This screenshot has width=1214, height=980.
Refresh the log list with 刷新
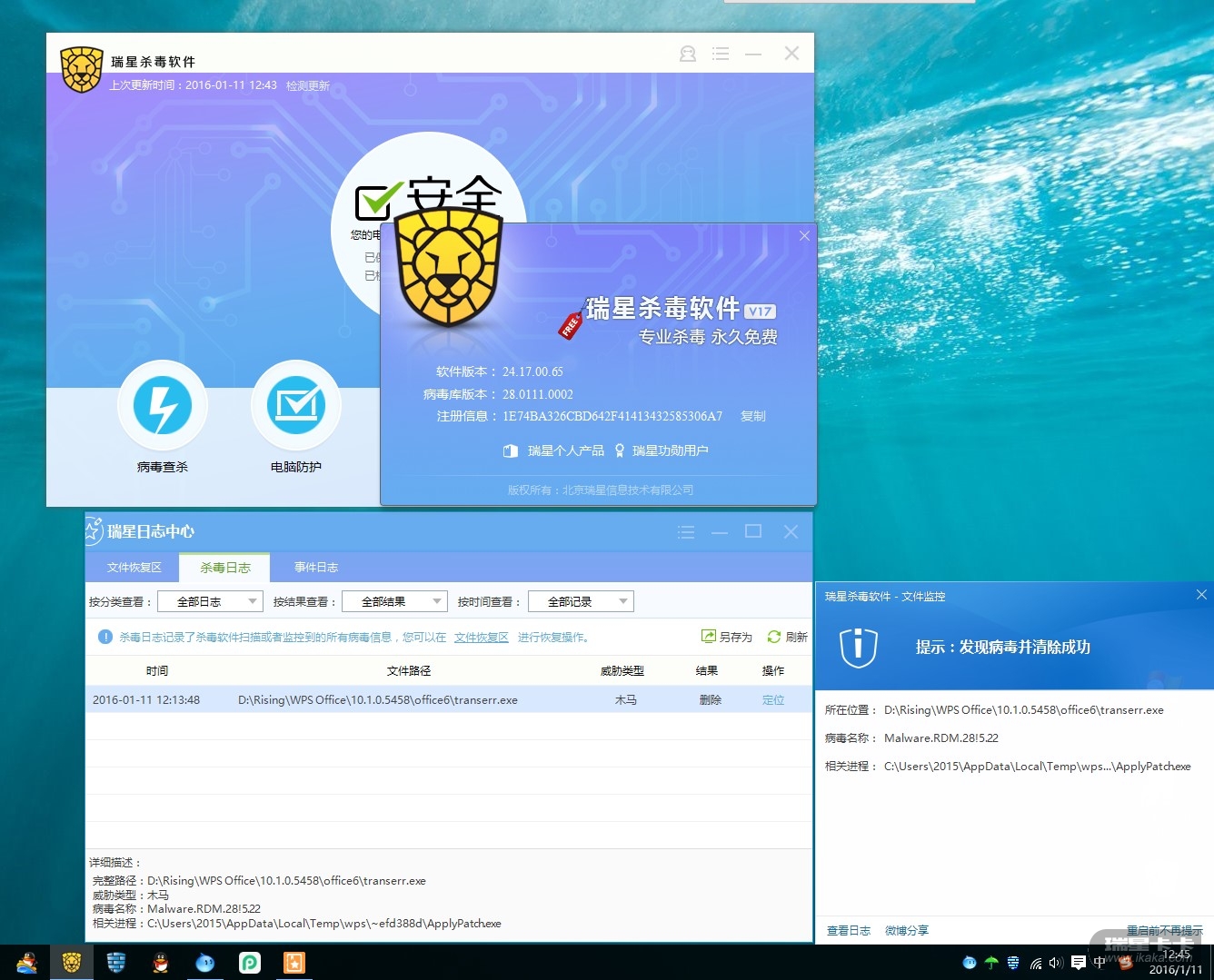pos(788,637)
